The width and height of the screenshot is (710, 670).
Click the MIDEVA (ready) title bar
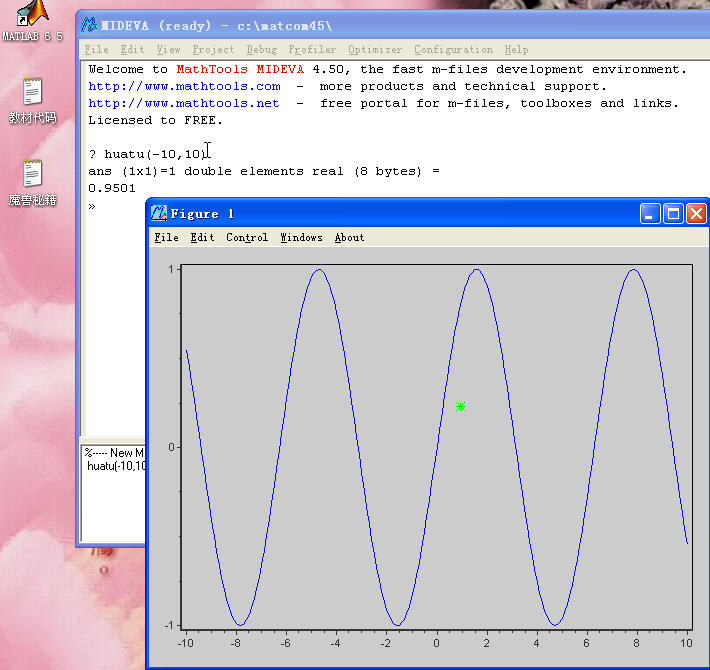(x=393, y=25)
